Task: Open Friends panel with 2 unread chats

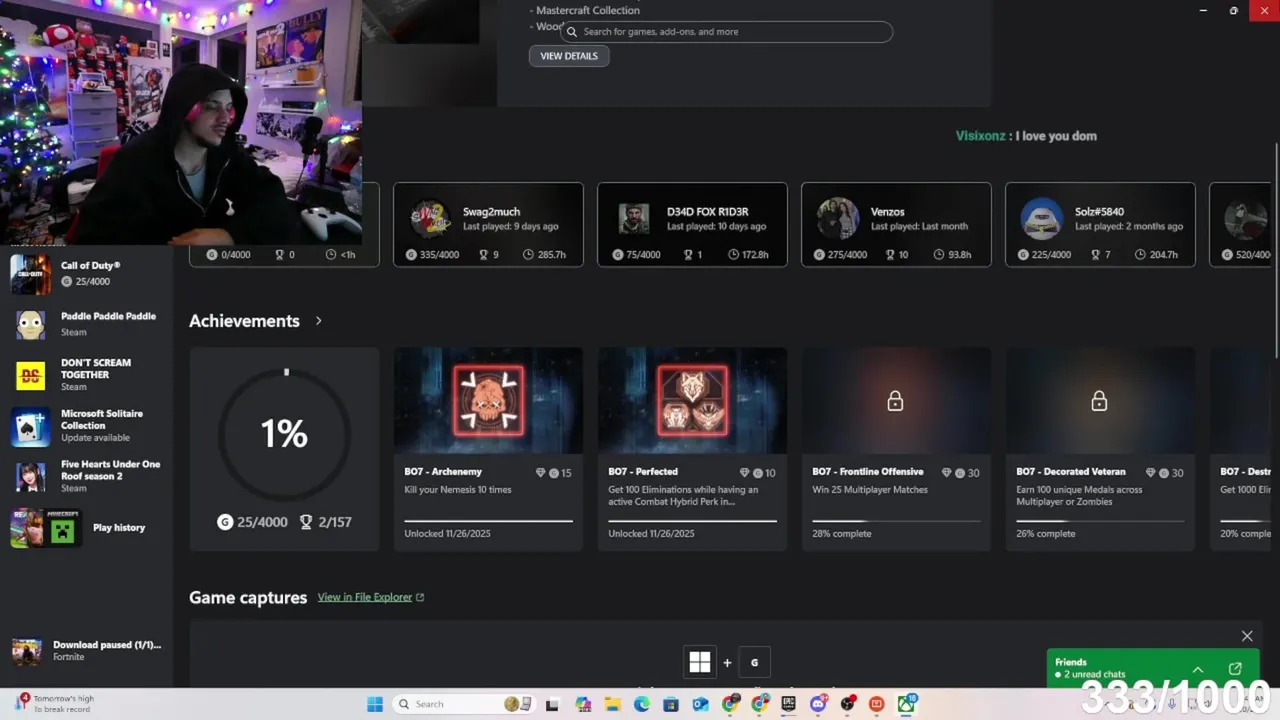Action: coord(1090,668)
